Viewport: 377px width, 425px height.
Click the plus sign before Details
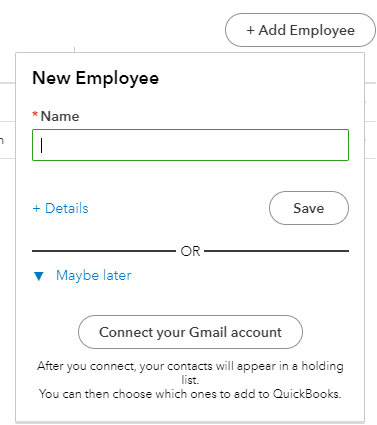tap(36, 209)
